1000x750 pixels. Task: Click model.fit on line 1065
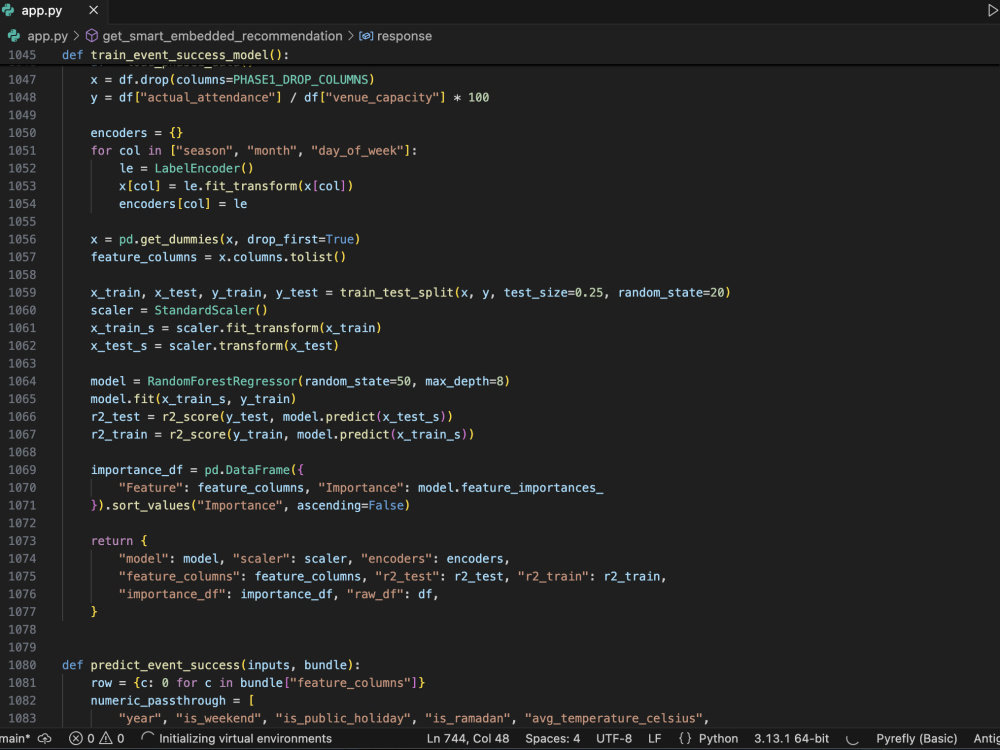pos(122,399)
